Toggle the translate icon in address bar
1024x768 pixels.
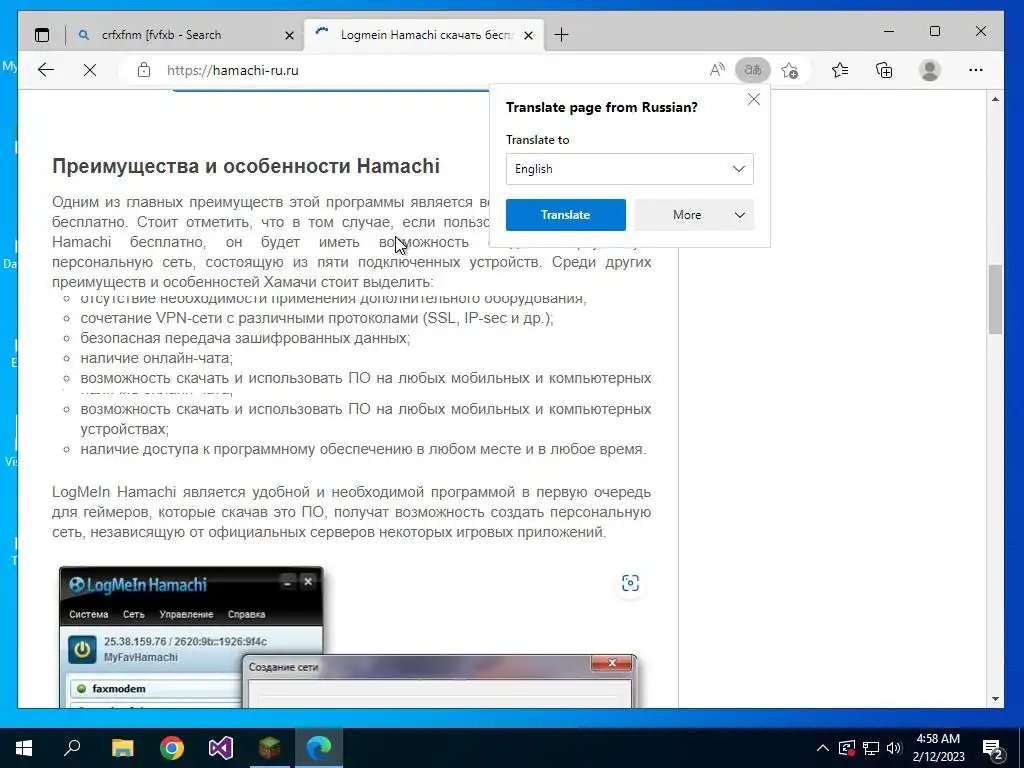(752, 70)
